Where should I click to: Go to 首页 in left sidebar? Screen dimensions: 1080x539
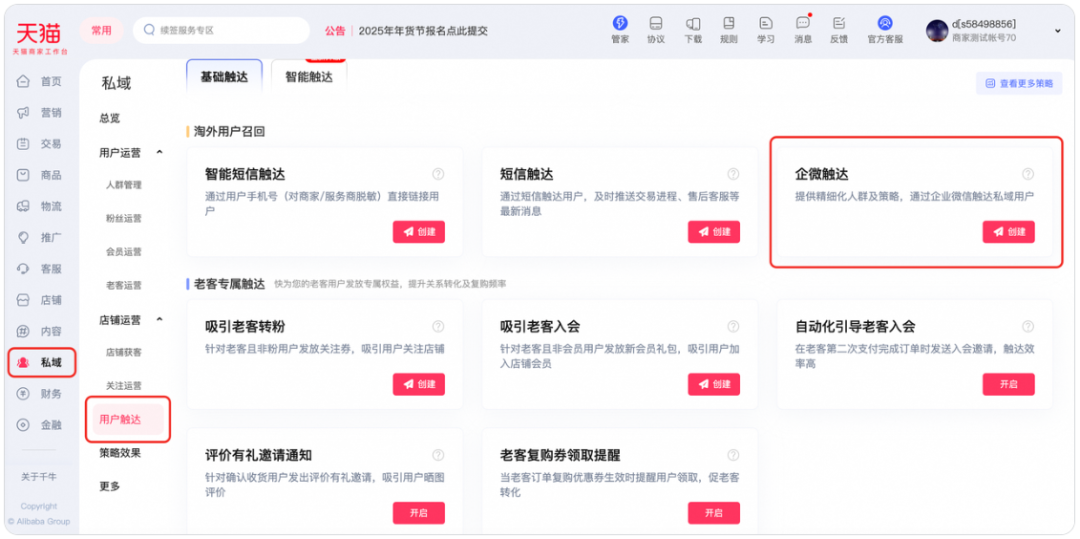pos(39,81)
